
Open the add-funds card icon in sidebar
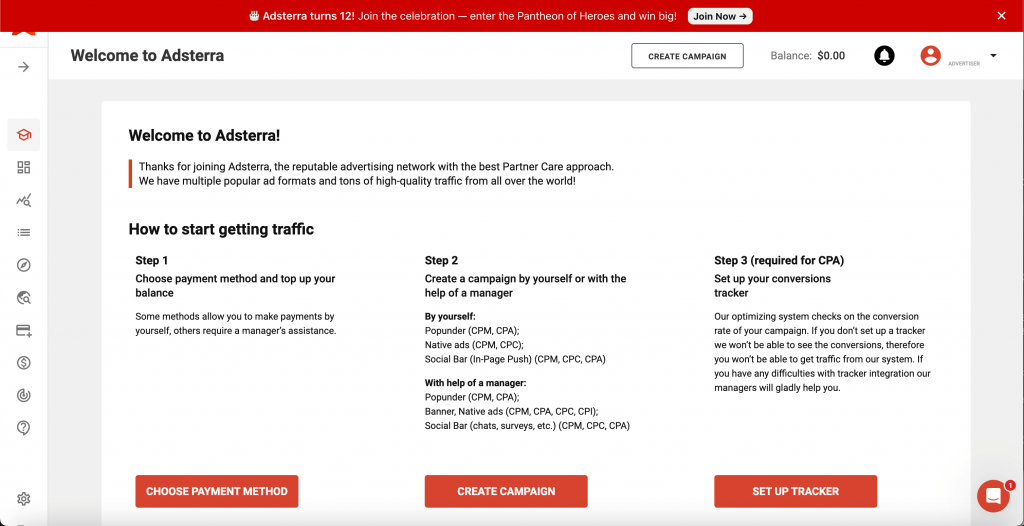[x=24, y=331]
